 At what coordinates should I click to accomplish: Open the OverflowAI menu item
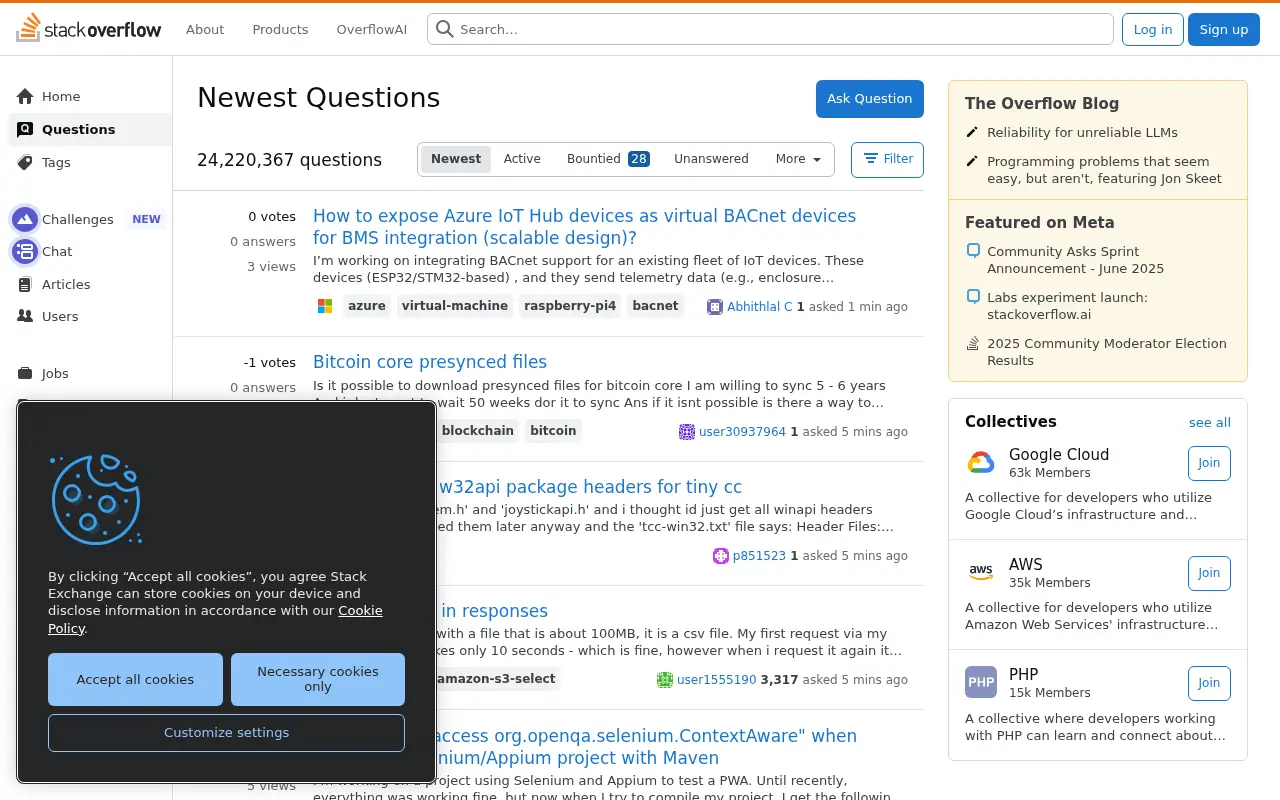372,29
